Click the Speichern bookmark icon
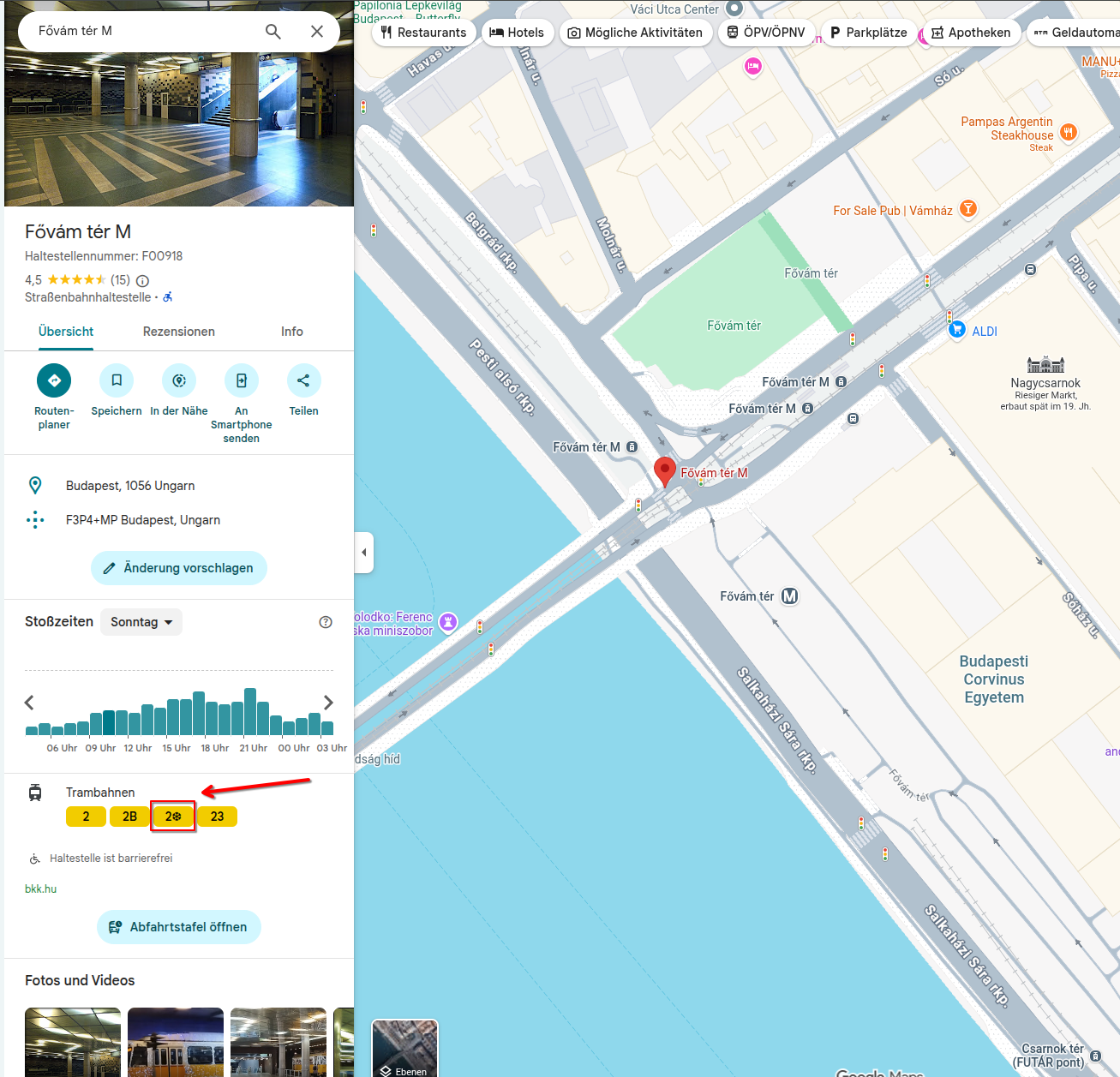The width and height of the screenshot is (1120, 1077). [117, 380]
